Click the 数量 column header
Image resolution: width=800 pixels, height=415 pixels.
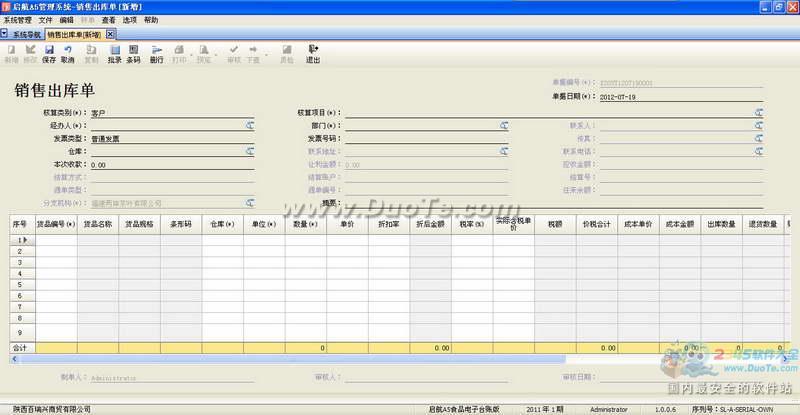(x=306, y=224)
